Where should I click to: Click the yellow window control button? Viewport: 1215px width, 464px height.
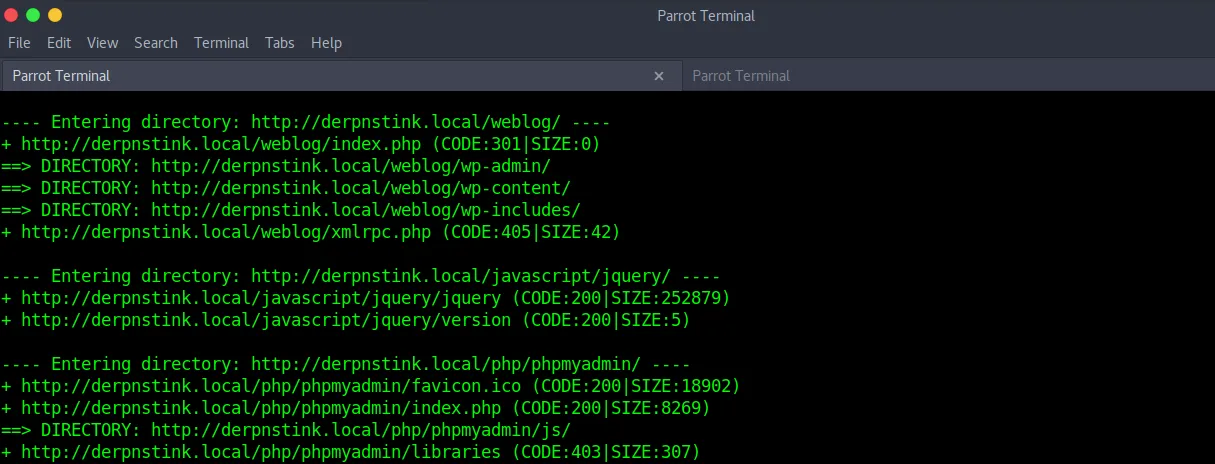55,15
